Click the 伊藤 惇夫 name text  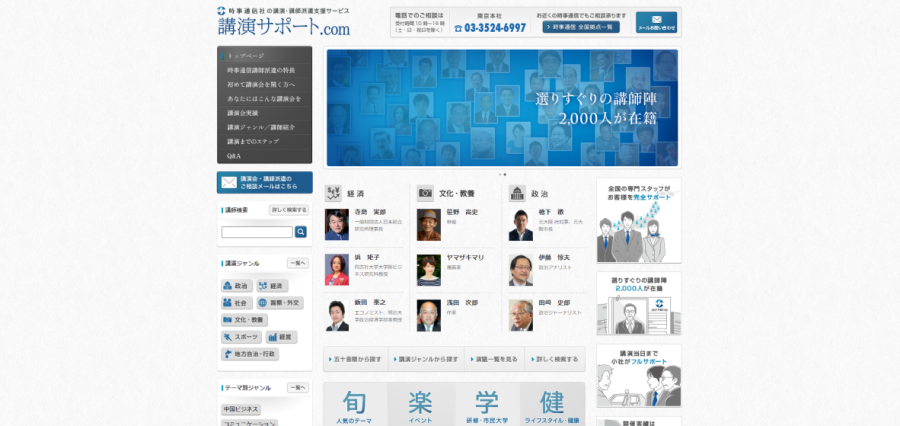554,257
